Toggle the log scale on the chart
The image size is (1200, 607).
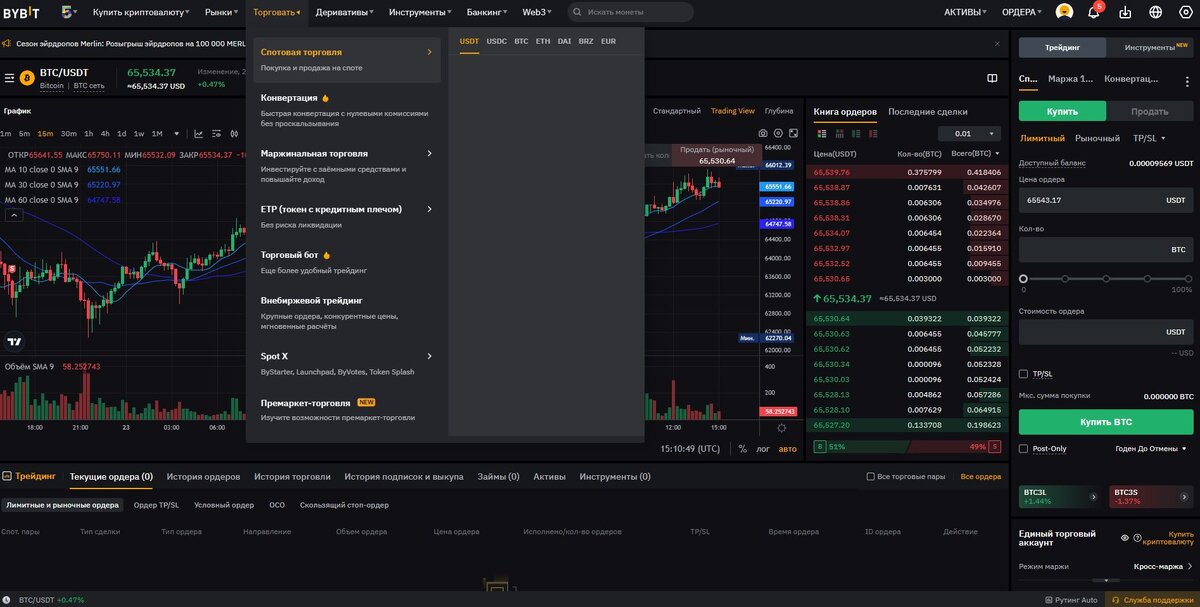(x=763, y=449)
